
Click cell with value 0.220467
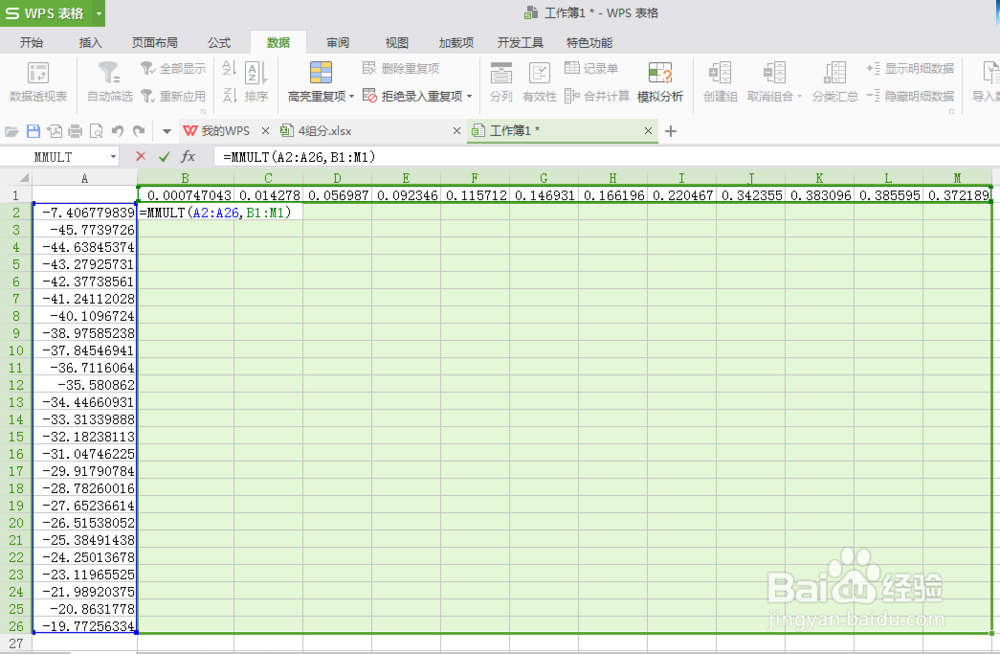[682, 195]
